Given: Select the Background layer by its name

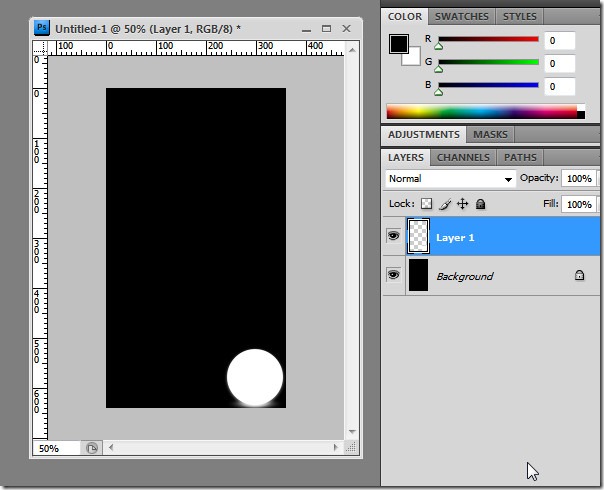Looking at the screenshot, I should [x=464, y=276].
